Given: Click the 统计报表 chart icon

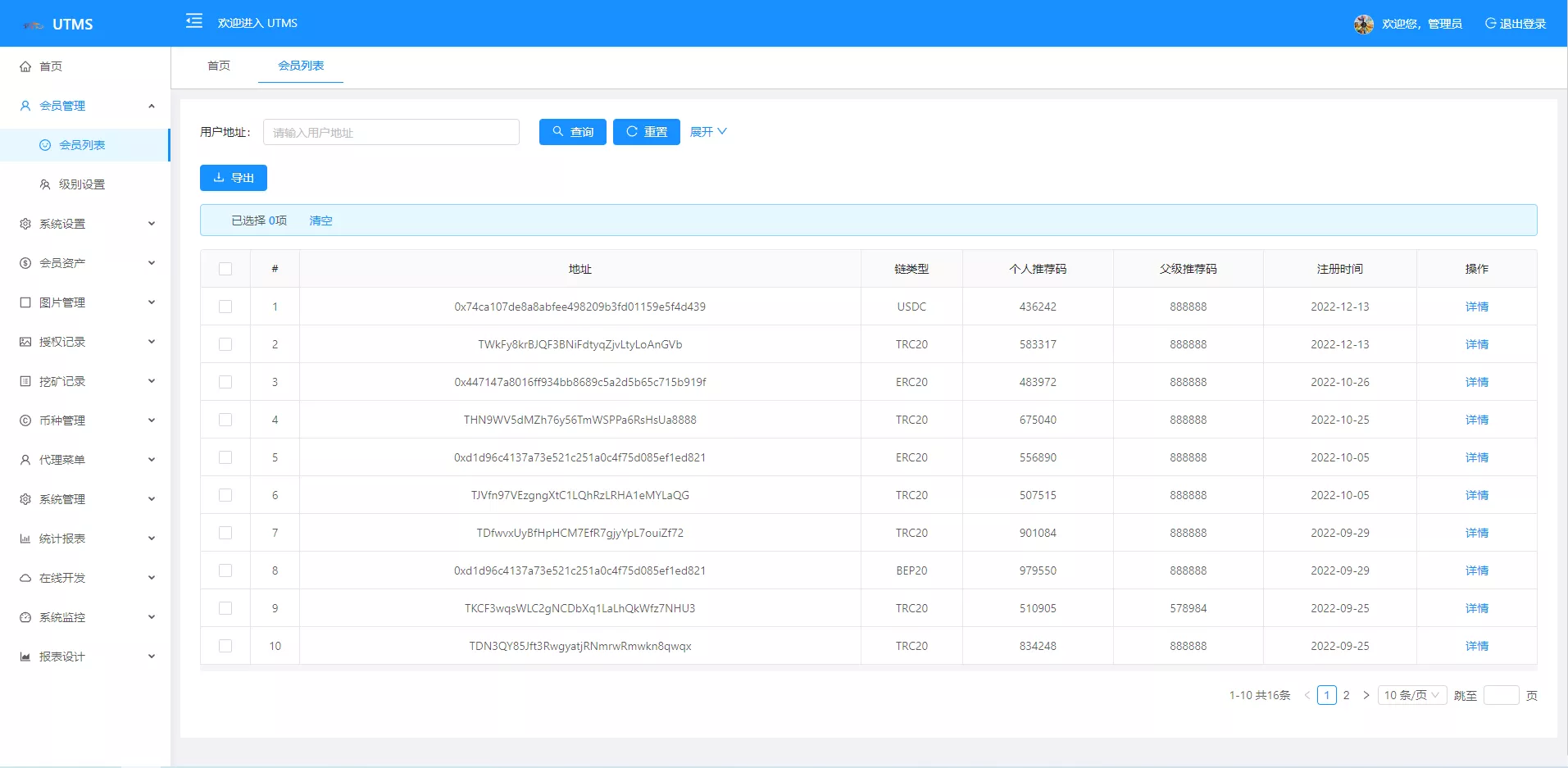Looking at the screenshot, I should [x=25, y=539].
